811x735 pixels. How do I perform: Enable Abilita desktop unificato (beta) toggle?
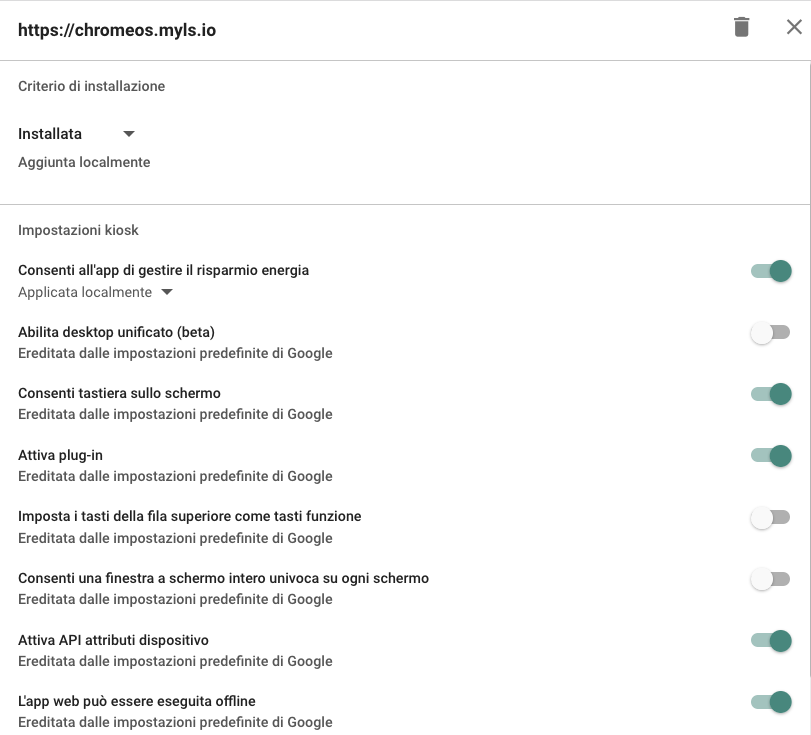point(771,333)
